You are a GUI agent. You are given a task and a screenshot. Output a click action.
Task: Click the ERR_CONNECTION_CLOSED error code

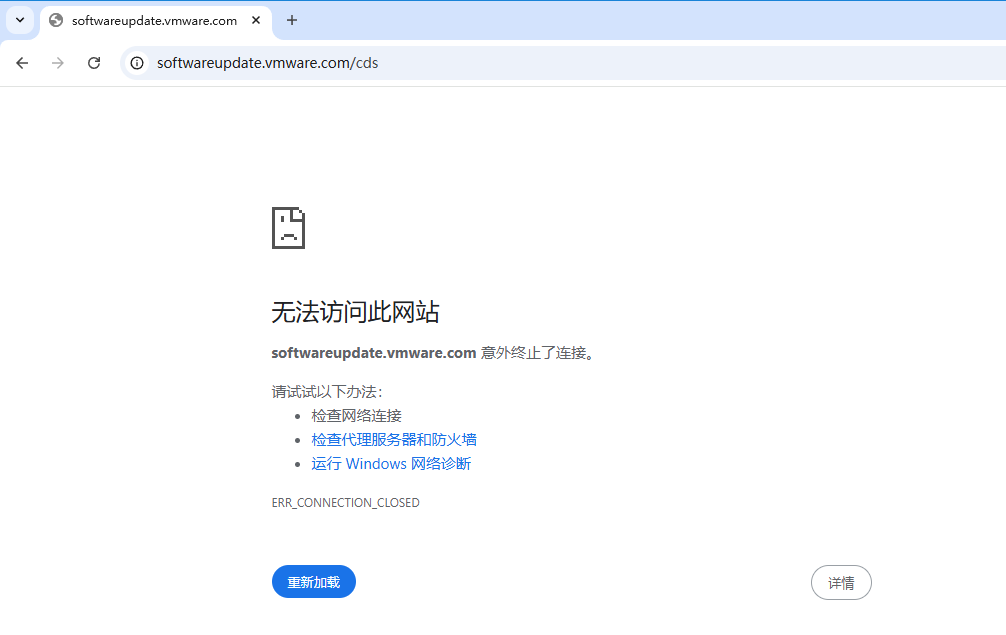coord(345,503)
